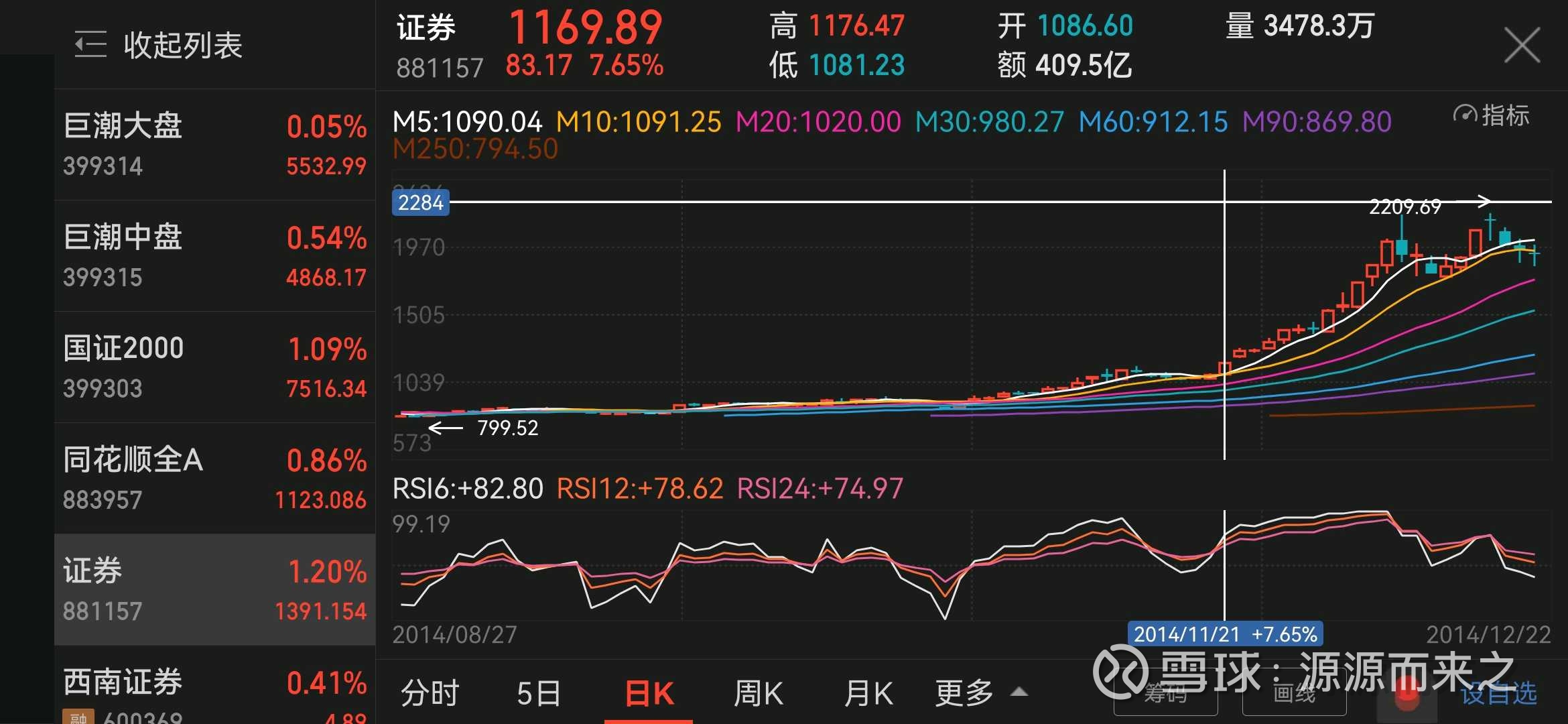Tap the red record dot icon
The width and height of the screenshot is (1568, 724).
1407,695
